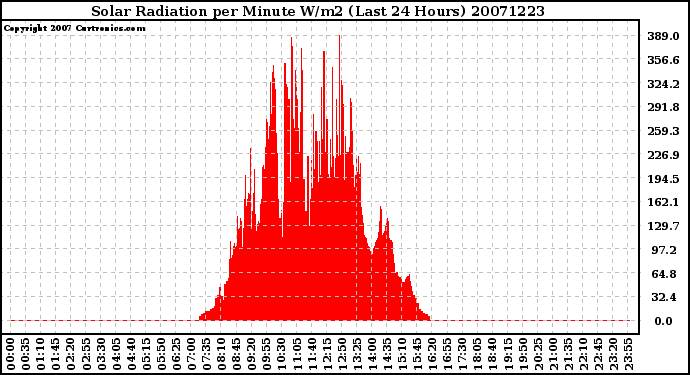The image size is (690, 375).
Task: Click the 04:40 time label
Action: (x=131, y=354)
